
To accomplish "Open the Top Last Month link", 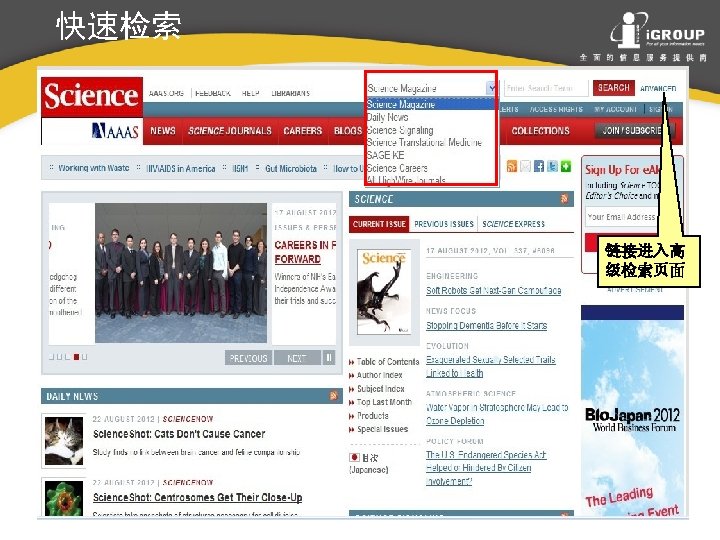I will [384, 402].
